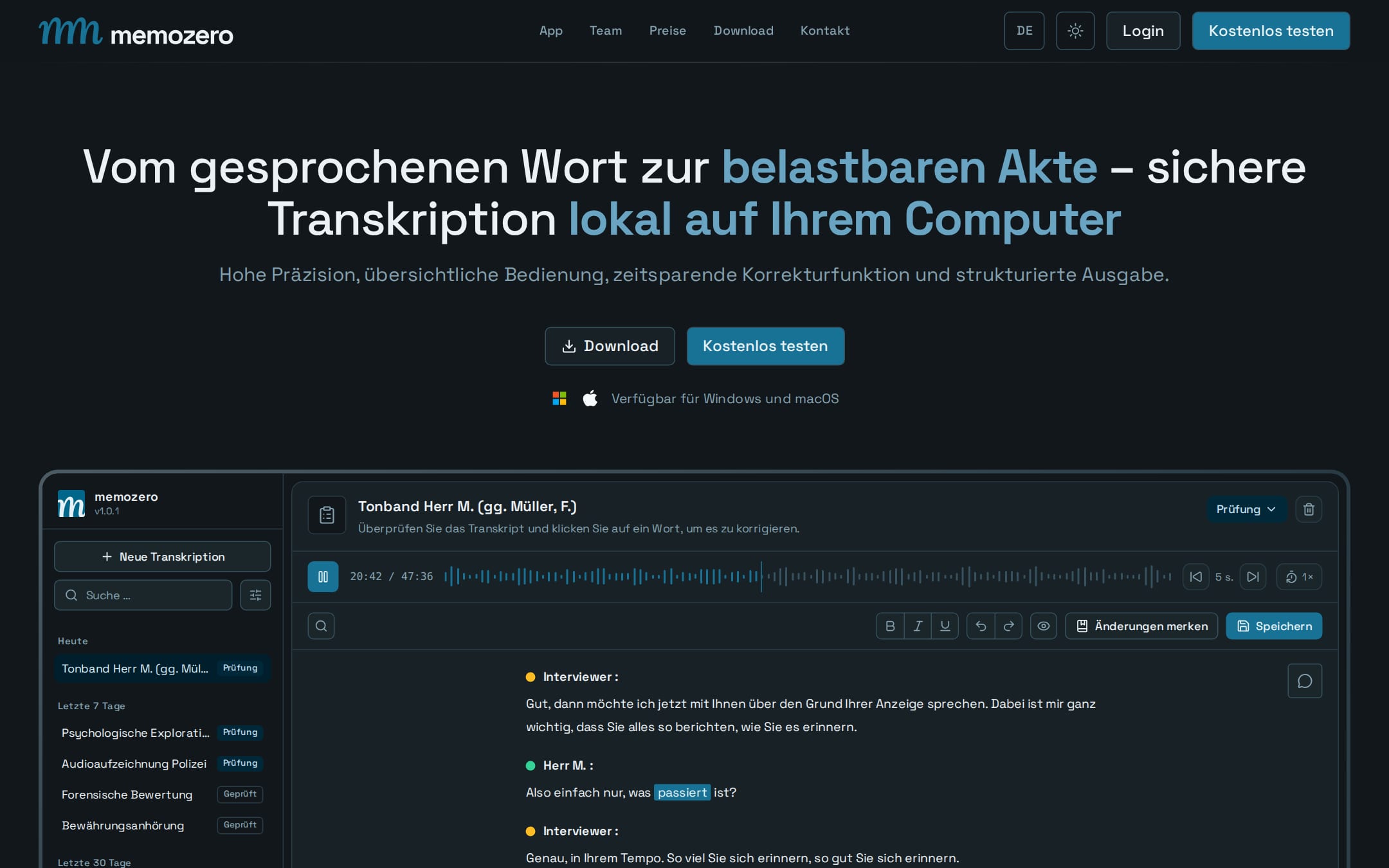The width and height of the screenshot is (1389, 868).
Task: Start a Neue Transkription
Action: point(163,556)
